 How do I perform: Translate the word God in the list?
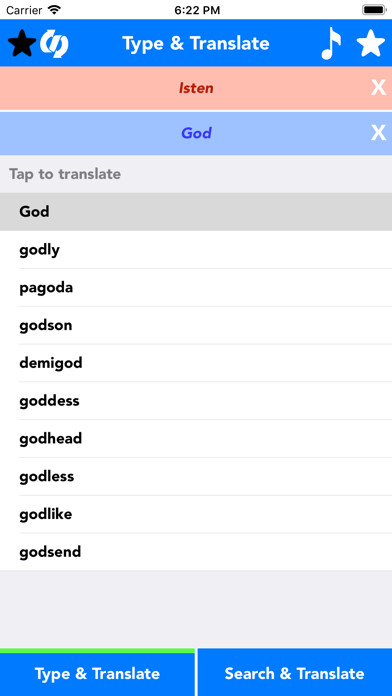pyautogui.click(x=196, y=212)
